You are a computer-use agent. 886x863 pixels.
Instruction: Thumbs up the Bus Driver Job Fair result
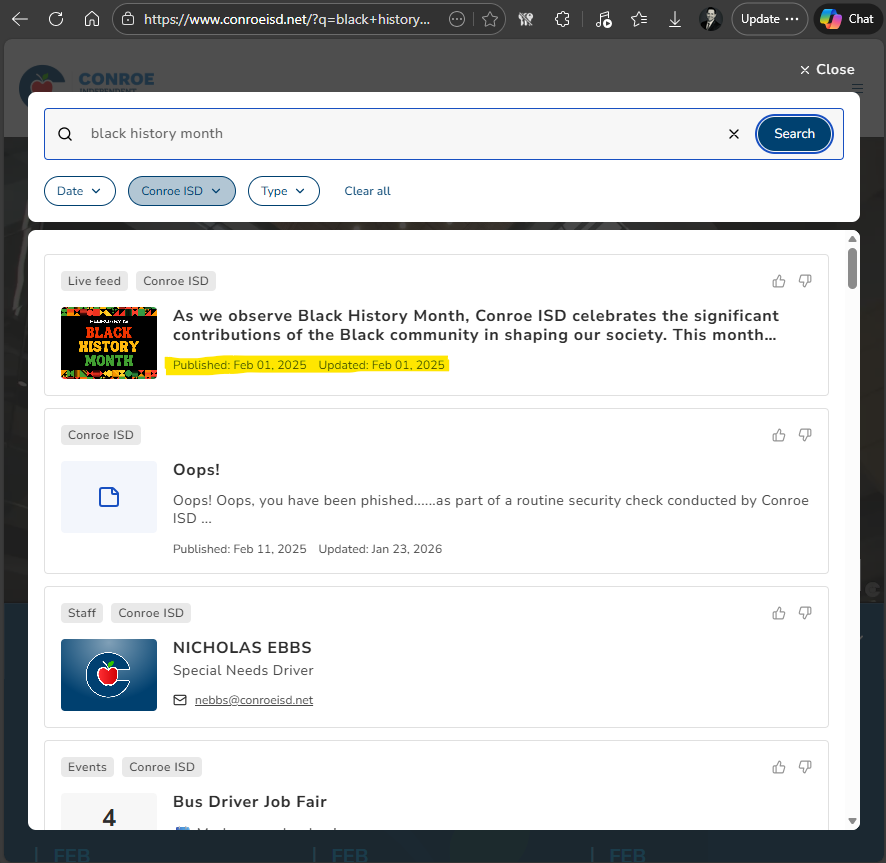coord(779,767)
